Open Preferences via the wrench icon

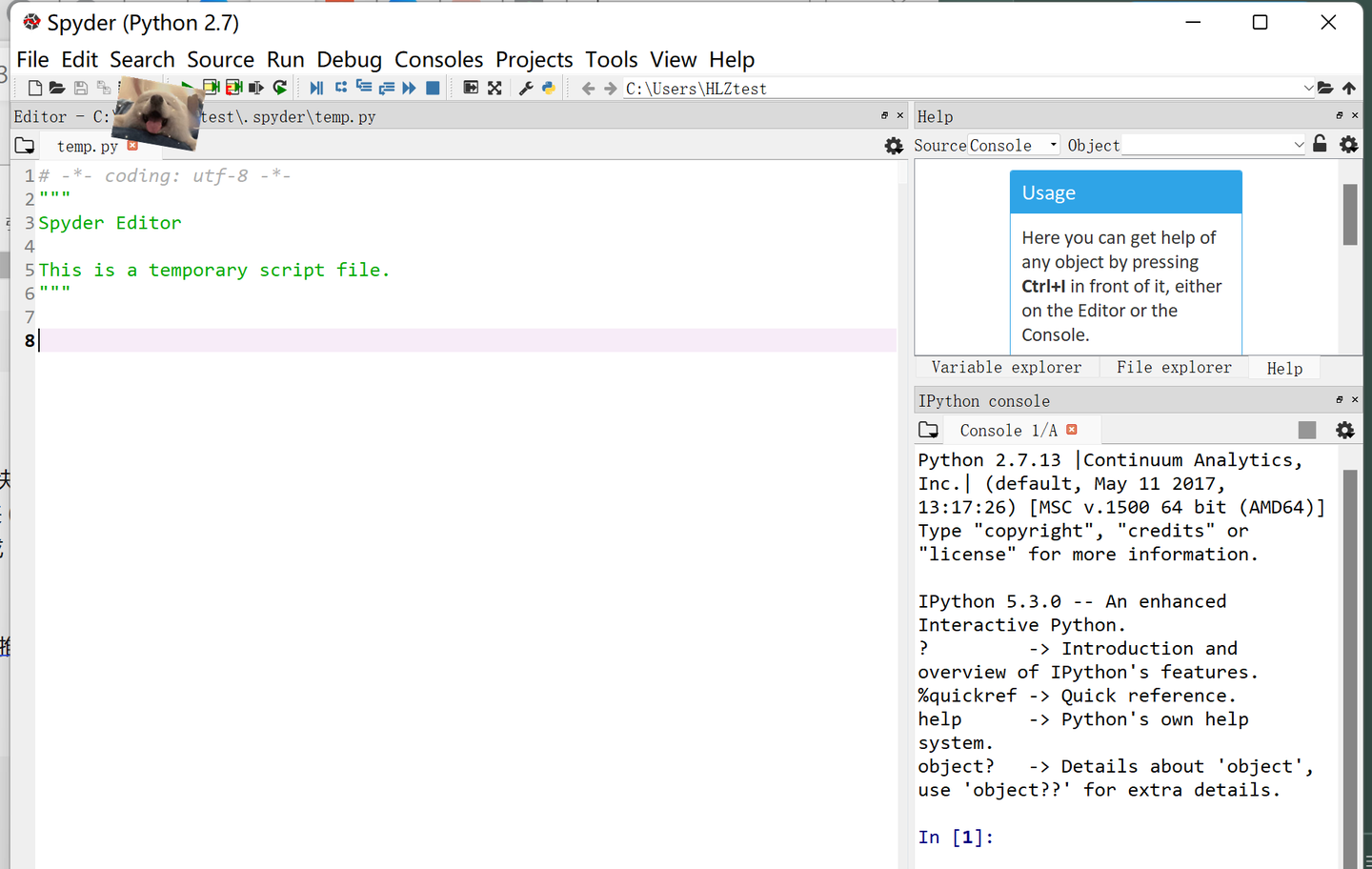click(x=525, y=89)
